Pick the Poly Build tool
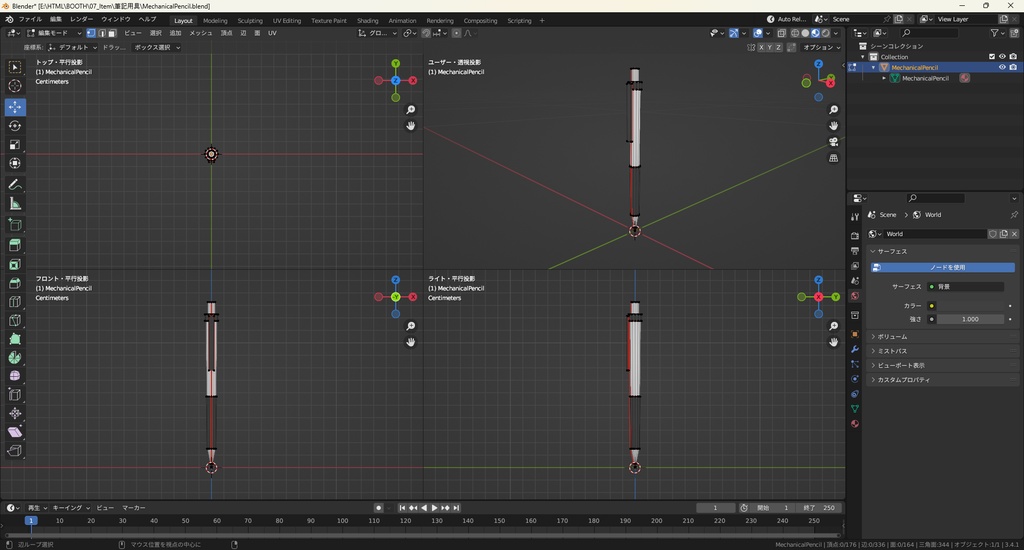This screenshot has width=1024, height=550. (x=14, y=339)
